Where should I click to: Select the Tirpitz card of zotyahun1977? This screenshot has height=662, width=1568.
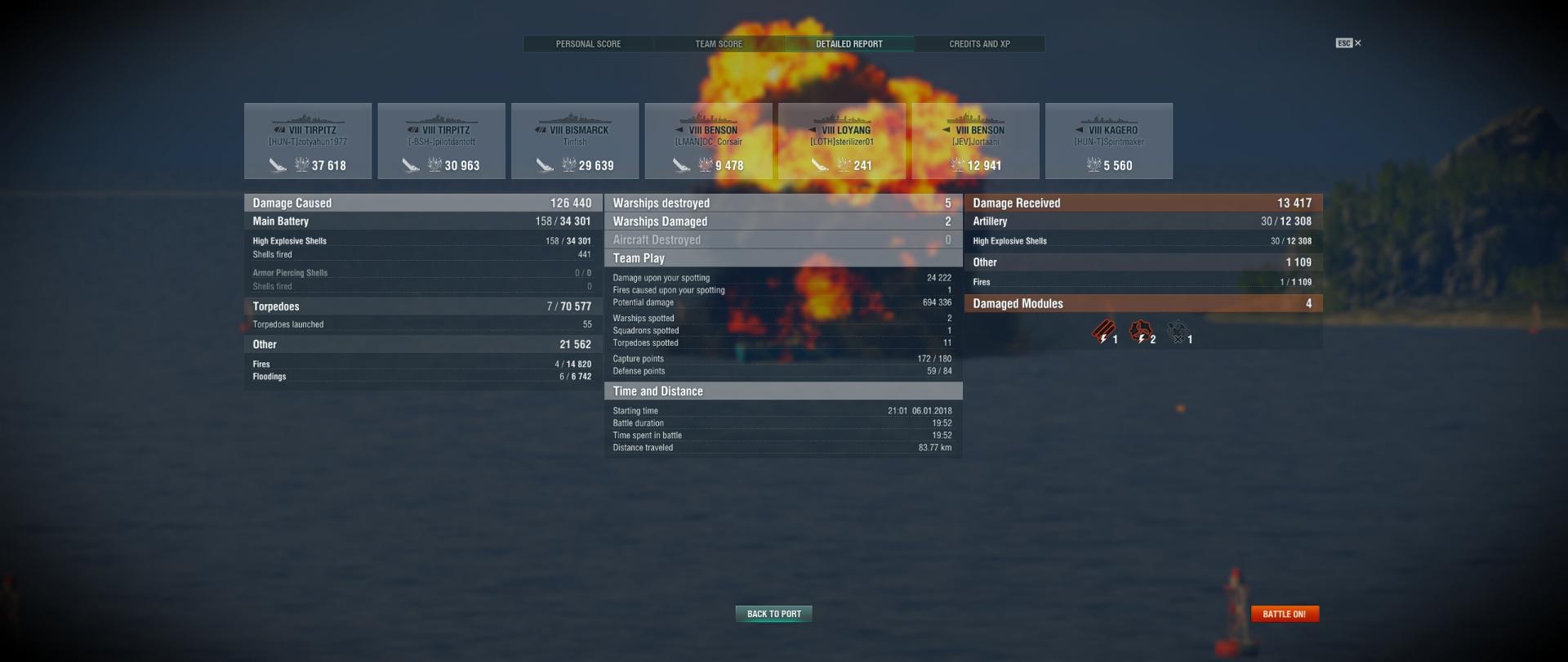pyautogui.click(x=308, y=141)
